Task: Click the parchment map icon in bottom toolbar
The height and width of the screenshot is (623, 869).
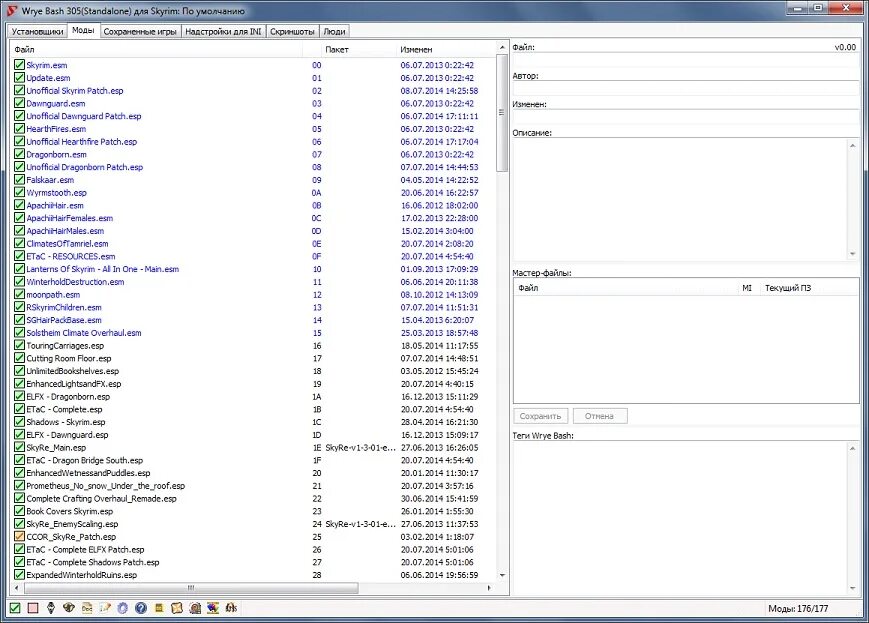Action: click(x=177, y=608)
